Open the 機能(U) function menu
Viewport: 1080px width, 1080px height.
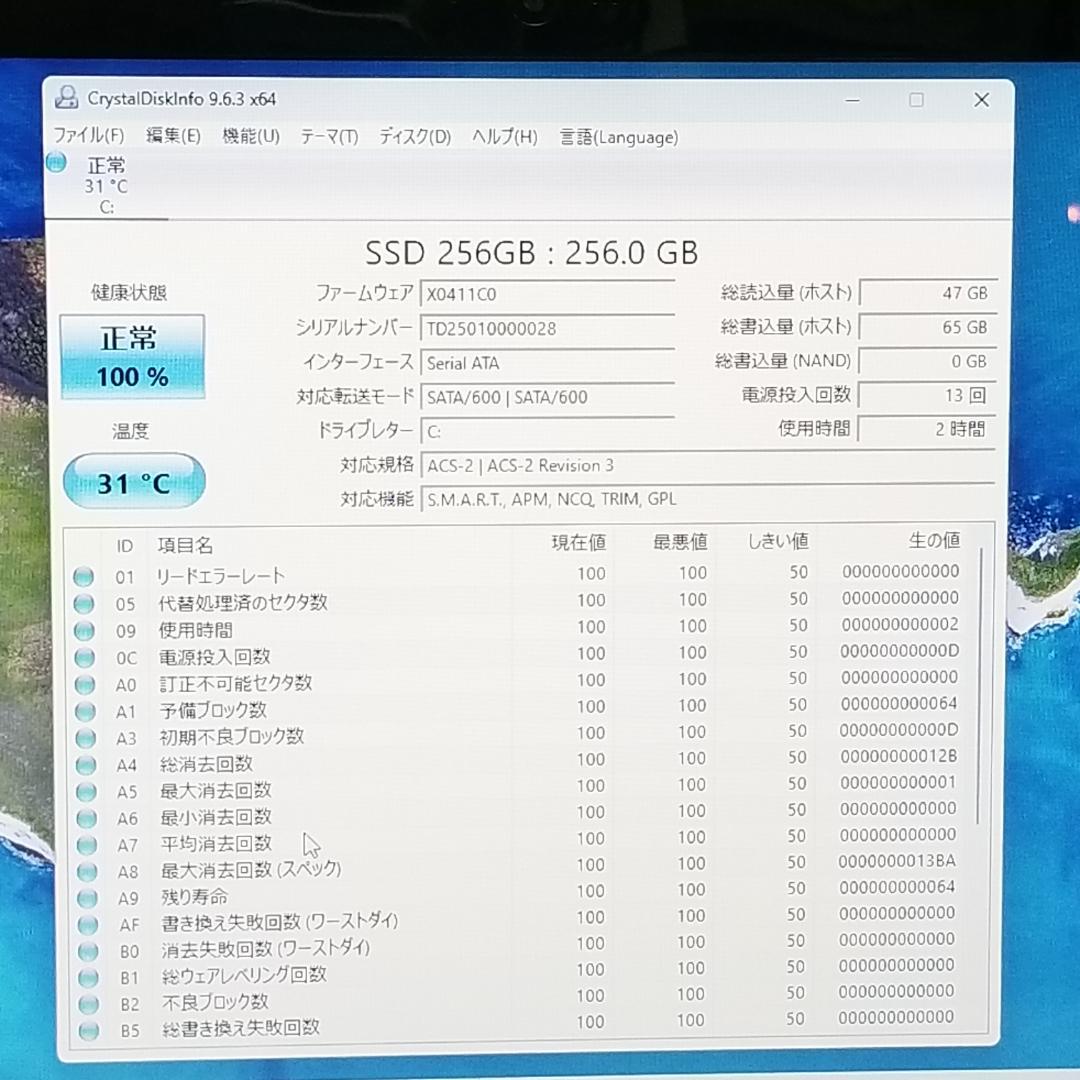(x=251, y=137)
